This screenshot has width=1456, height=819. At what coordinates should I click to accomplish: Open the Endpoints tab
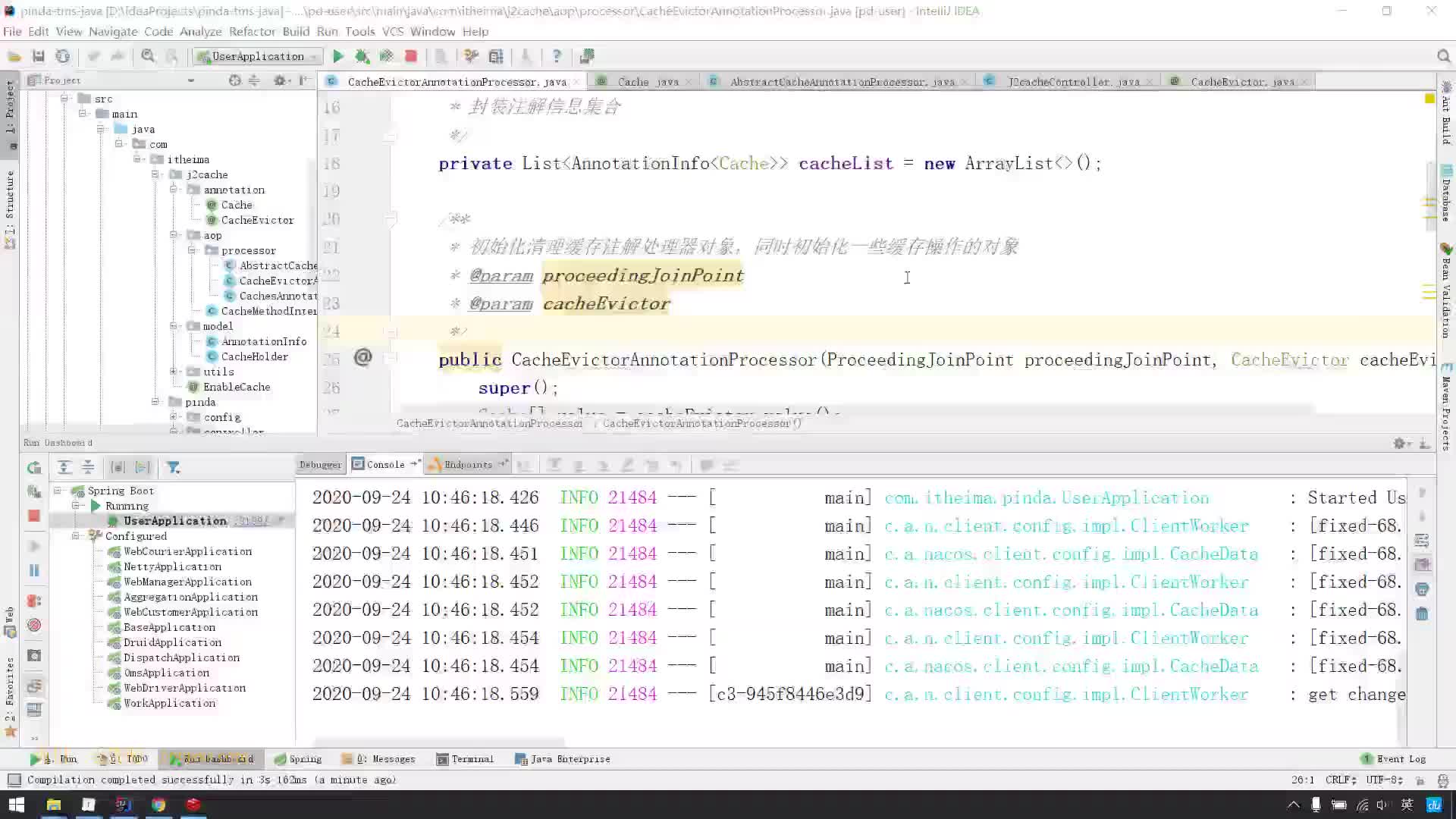pyautogui.click(x=467, y=465)
